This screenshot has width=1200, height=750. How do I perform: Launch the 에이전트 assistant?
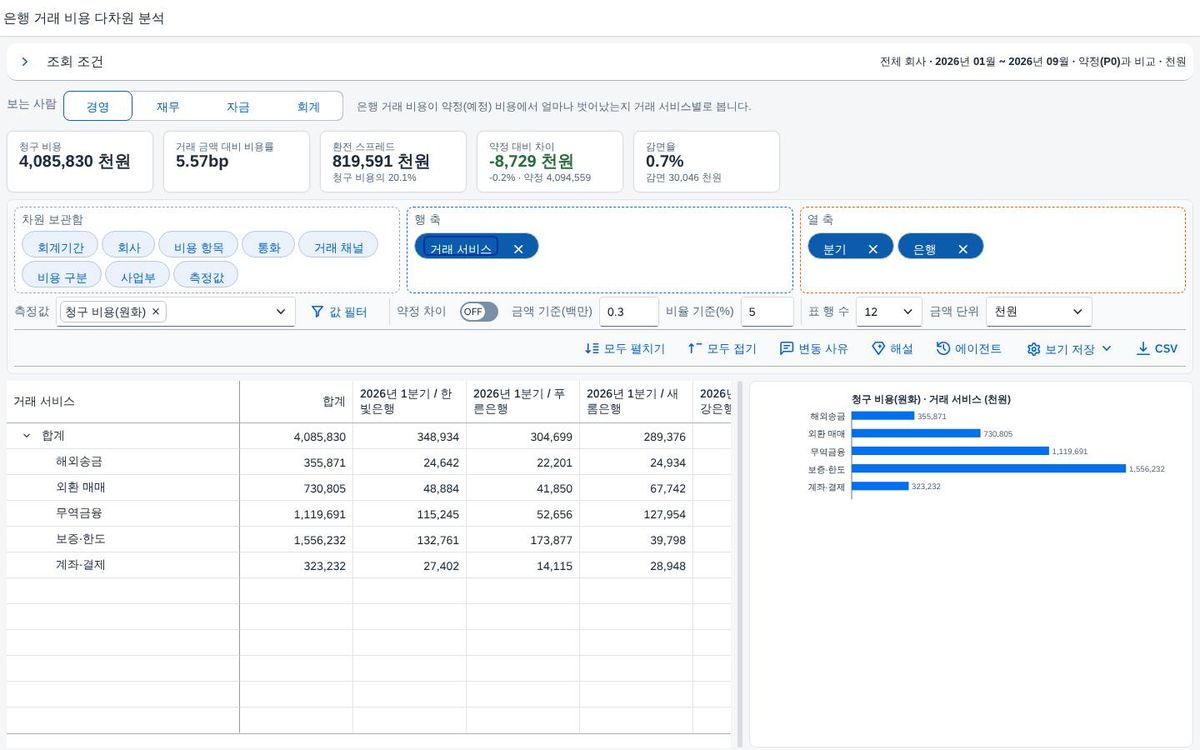click(969, 349)
